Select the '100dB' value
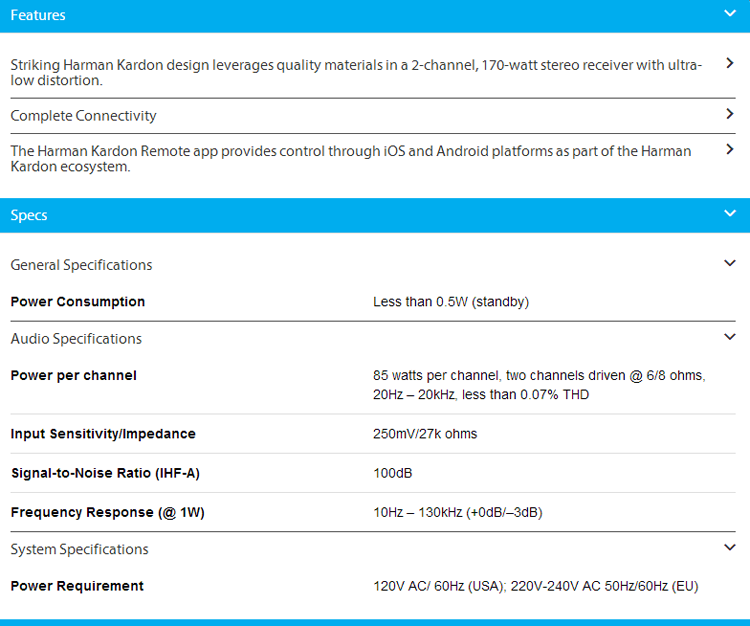 pyautogui.click(x=392, y=473)
